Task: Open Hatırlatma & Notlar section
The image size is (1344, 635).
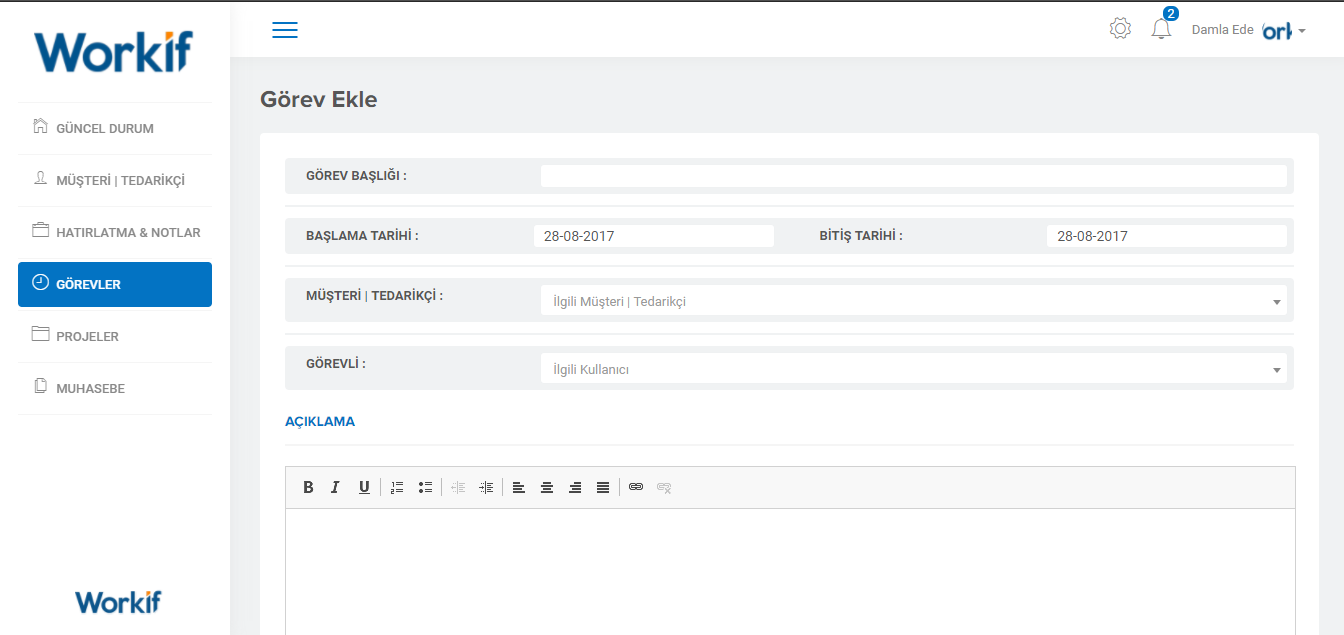Action: [x=115, y=232]
